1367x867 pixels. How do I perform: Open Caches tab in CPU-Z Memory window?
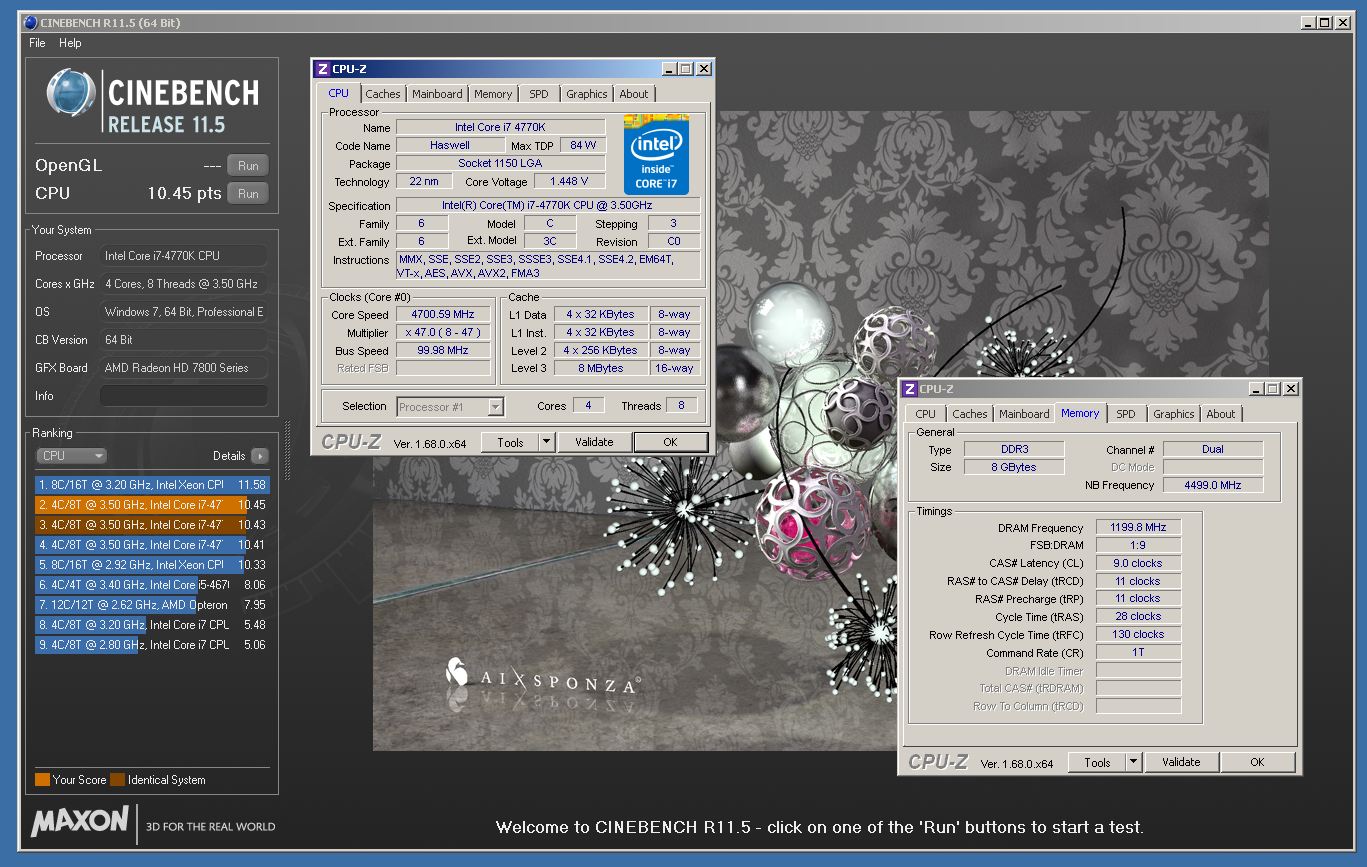pos(969,414)
